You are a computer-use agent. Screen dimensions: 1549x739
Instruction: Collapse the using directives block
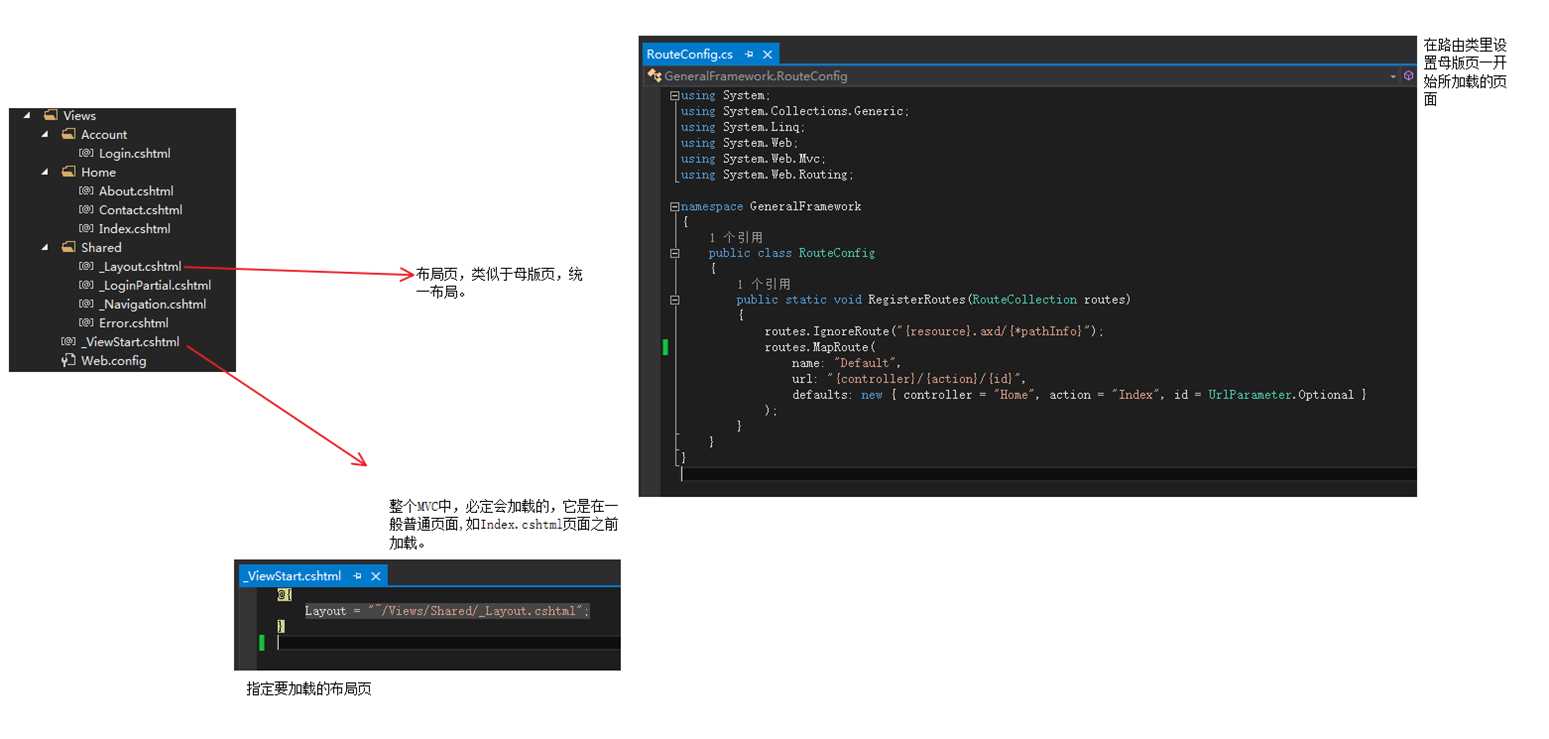click(675, 96)
